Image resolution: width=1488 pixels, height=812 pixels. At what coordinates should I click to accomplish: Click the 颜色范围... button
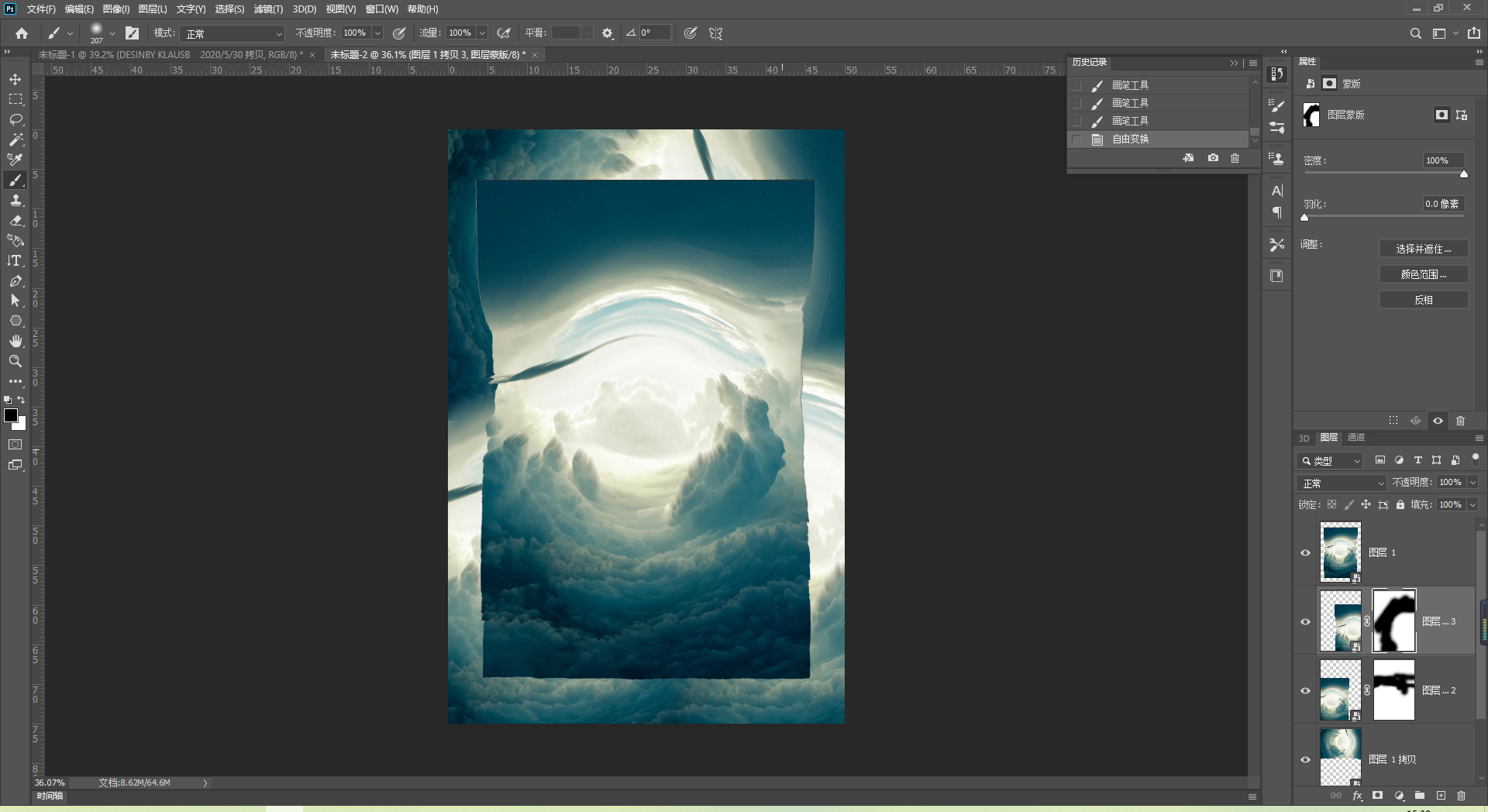pos(1424,274)
